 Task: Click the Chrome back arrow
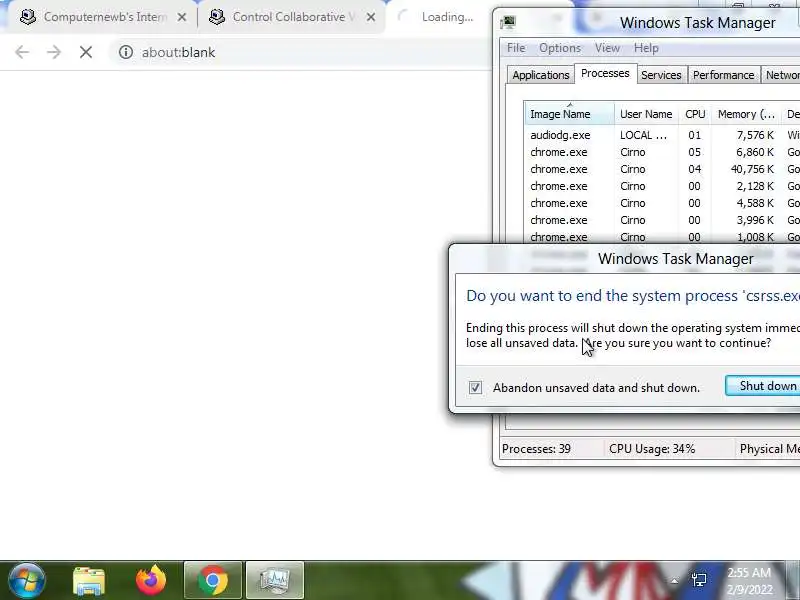click(22, 52)
